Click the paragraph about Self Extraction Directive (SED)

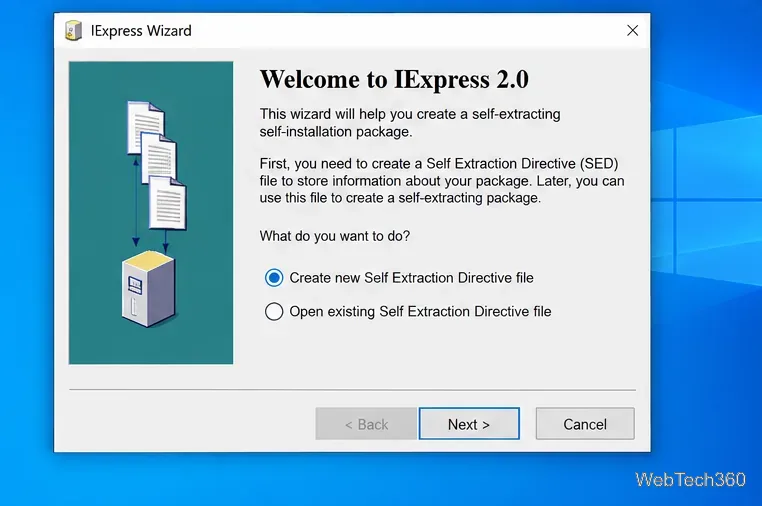coord(442,181)
